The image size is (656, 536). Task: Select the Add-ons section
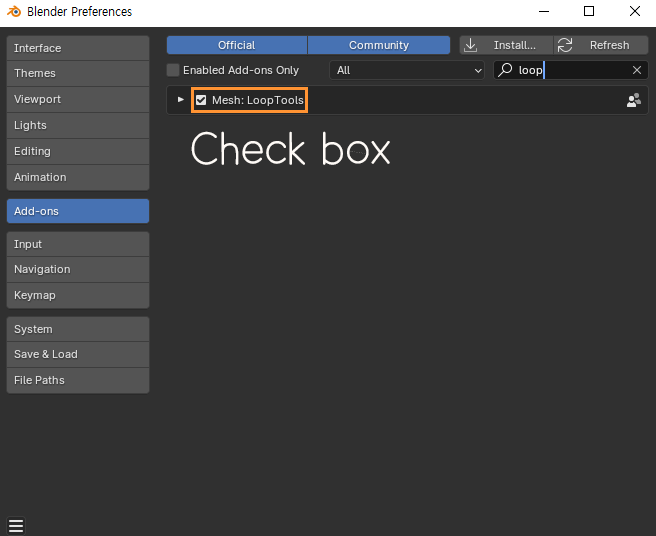coord(78,211)
